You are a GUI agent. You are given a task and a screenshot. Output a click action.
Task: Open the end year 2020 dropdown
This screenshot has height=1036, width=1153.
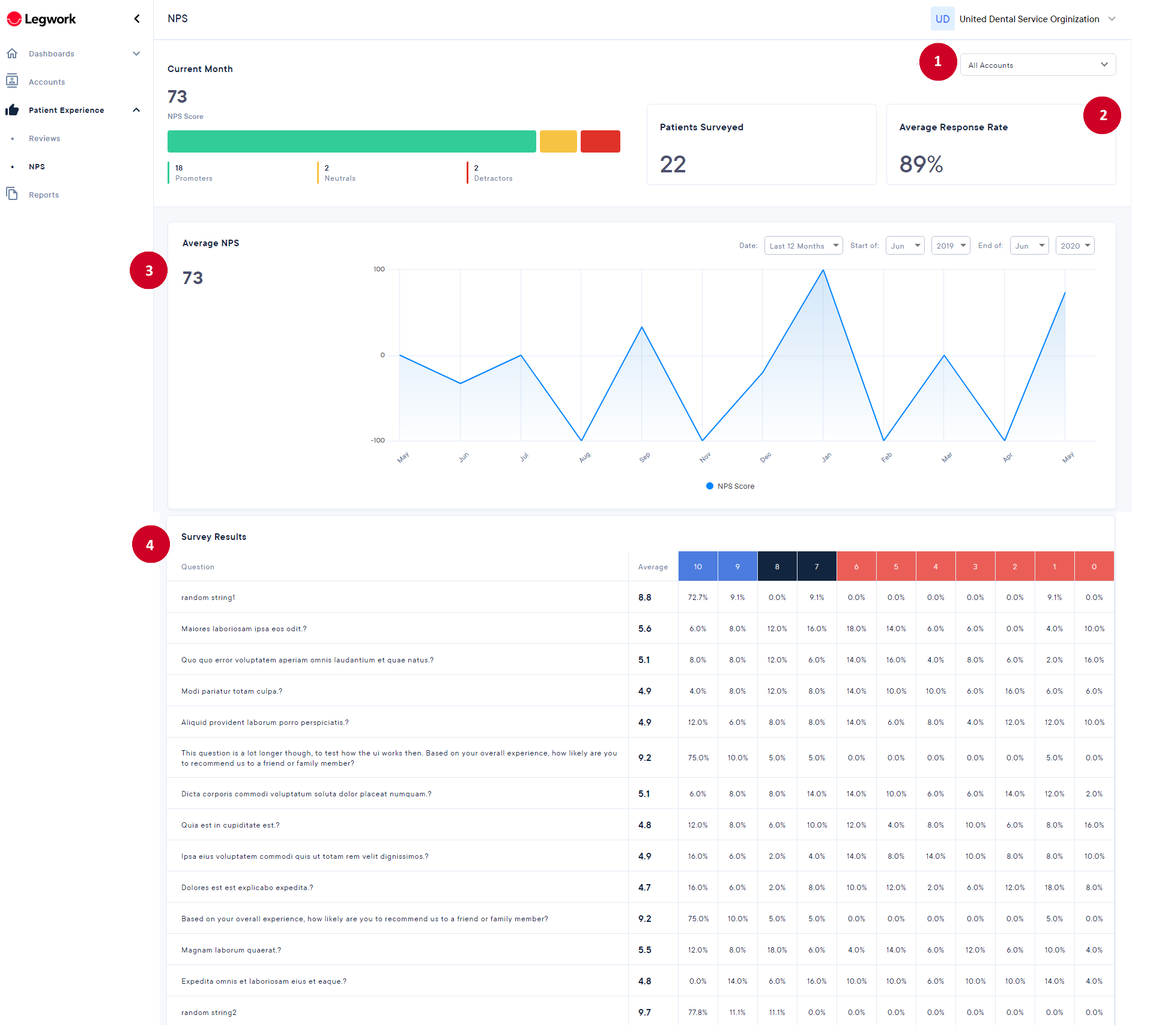pos(1075,246)
